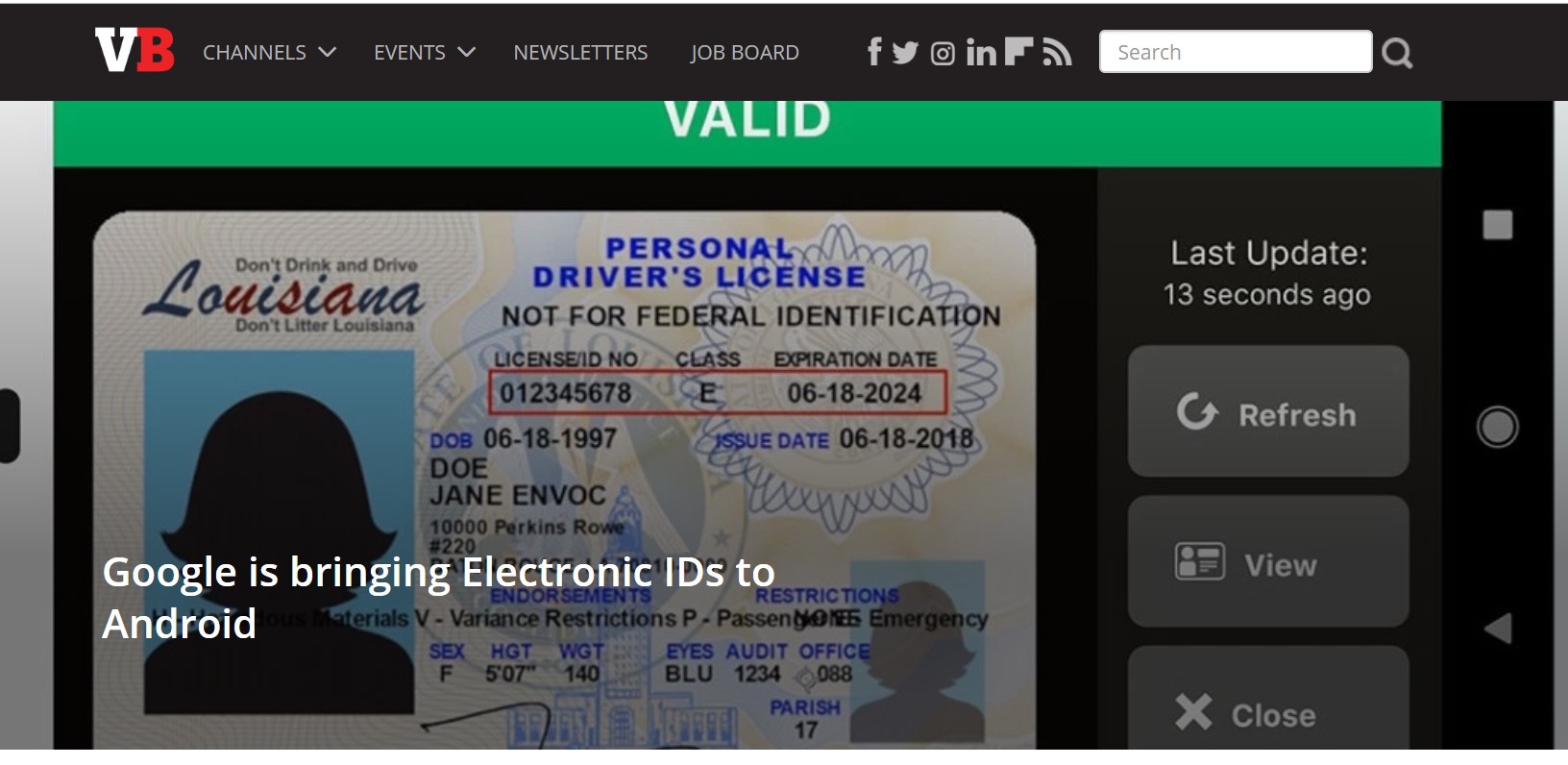Screen dimensions: 1568x765
Task: Open the Job Board menu item
Action: coord(745,52)
